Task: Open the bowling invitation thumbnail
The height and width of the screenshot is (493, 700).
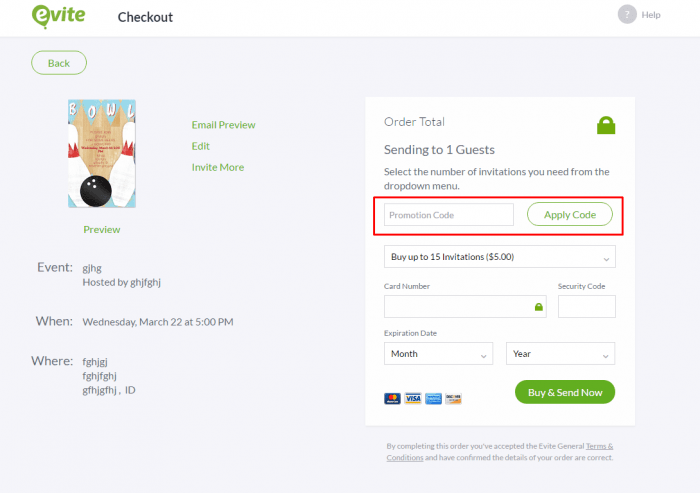Action: click(102, 153)
